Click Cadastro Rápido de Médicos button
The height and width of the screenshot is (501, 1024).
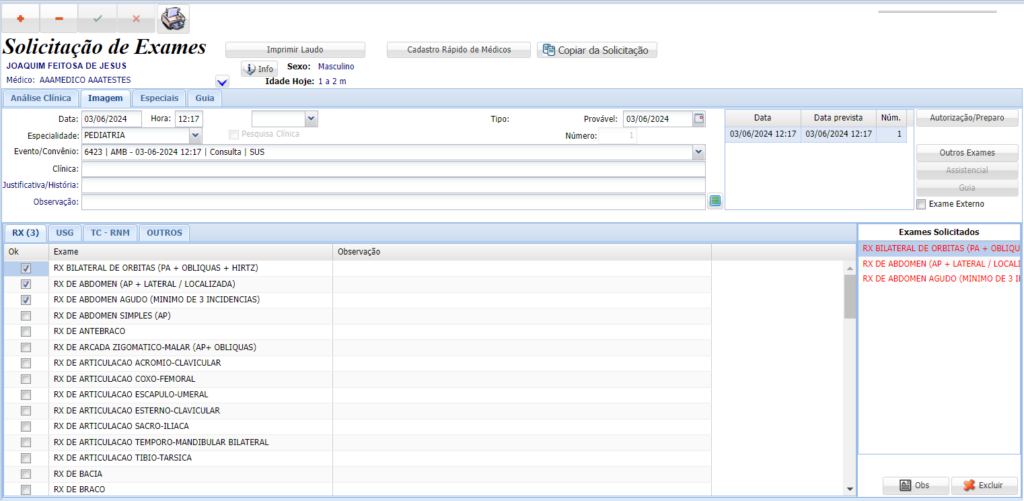[x=459, y=50]
